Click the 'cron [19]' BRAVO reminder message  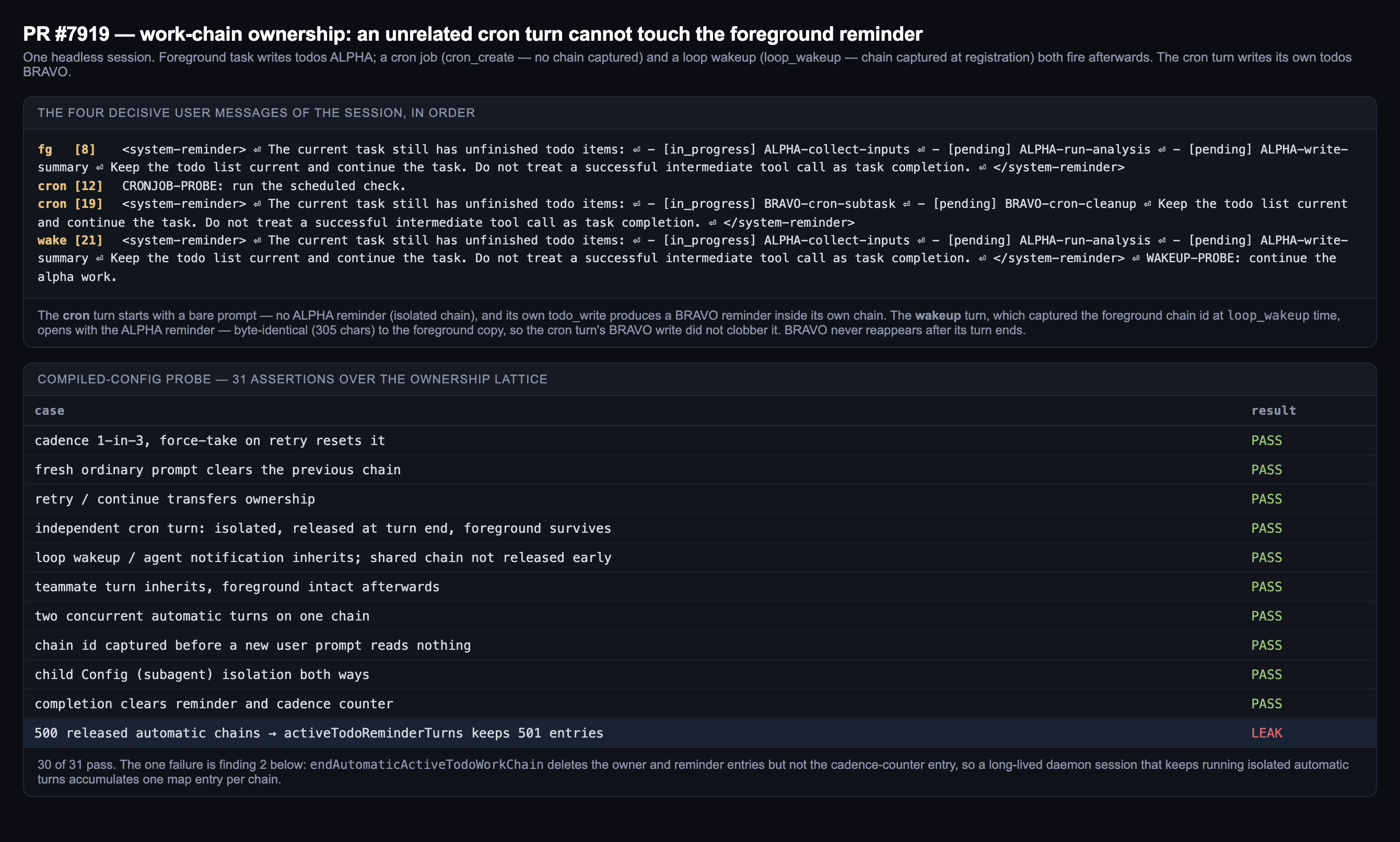(x=693, y=213)
